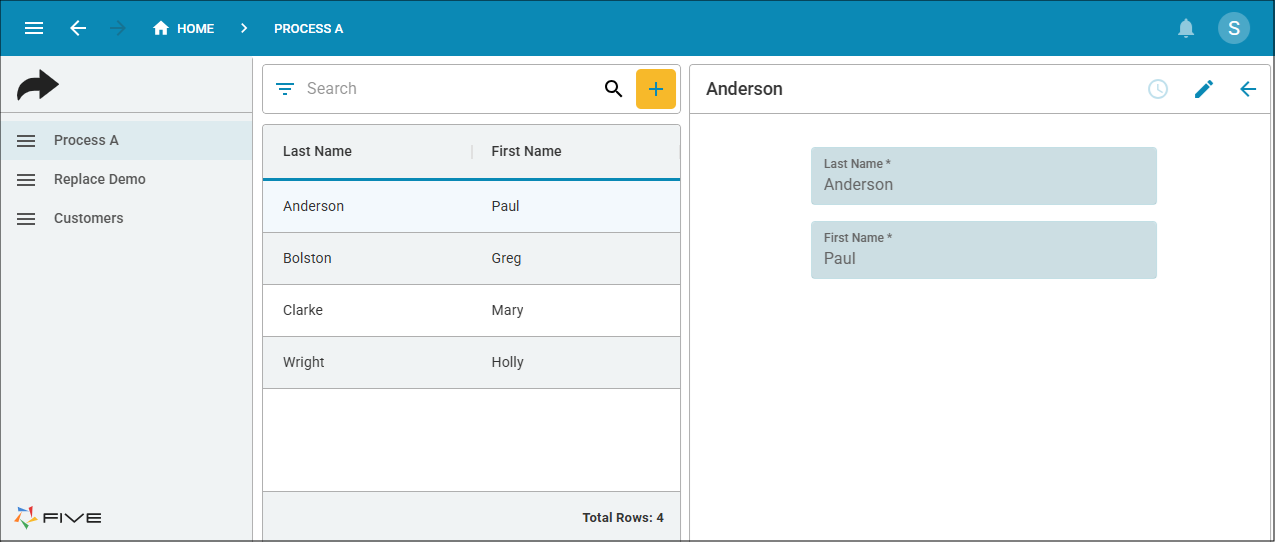1275x542 pixels.
Task: Go back with the top bar left arrow
Action: pos(78,28)
